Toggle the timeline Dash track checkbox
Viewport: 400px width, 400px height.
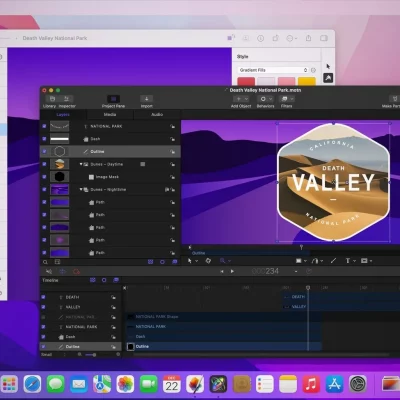pyautogui.click(x=43, y=337)
